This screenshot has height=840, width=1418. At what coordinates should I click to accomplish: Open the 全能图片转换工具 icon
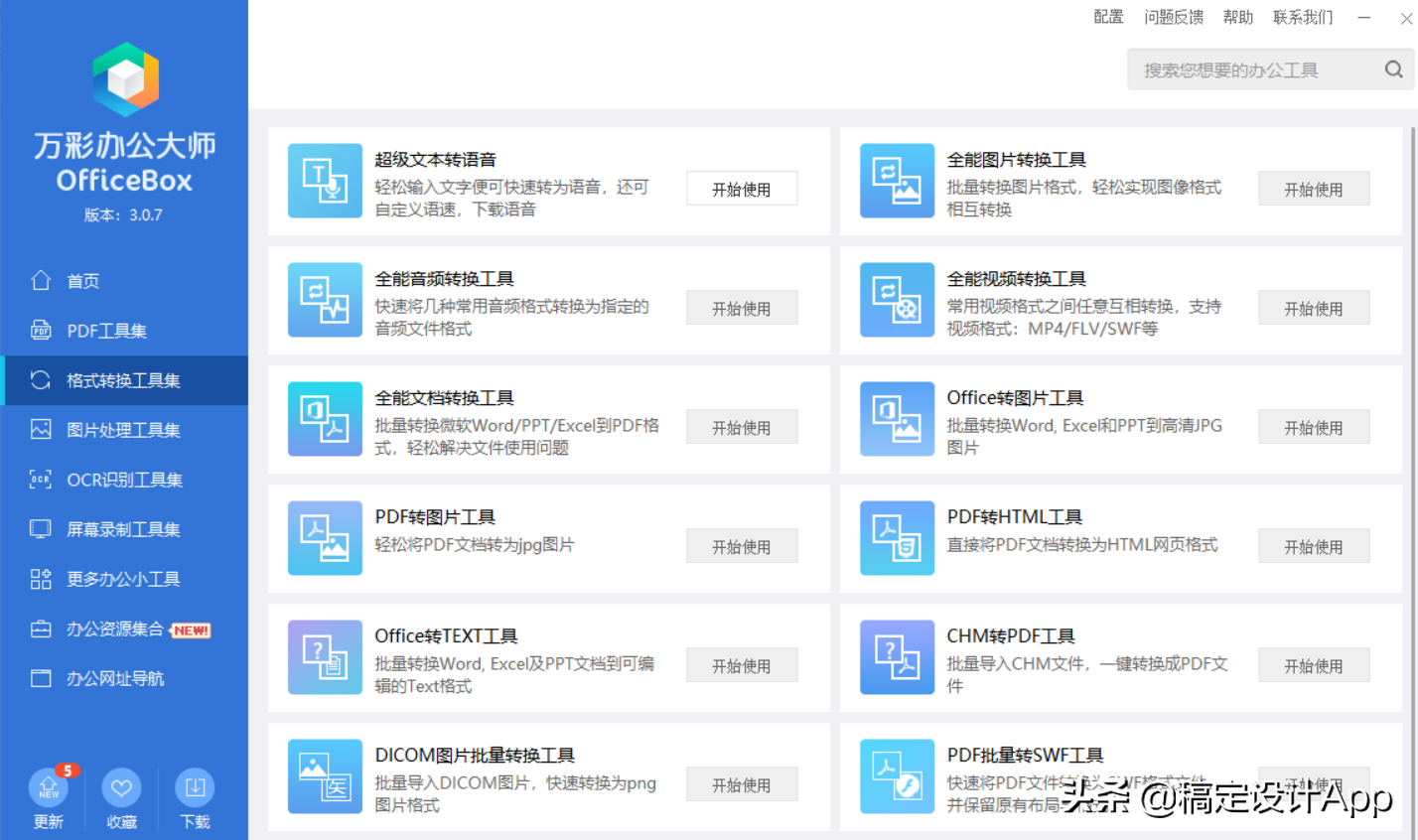(x=897, y=181)
